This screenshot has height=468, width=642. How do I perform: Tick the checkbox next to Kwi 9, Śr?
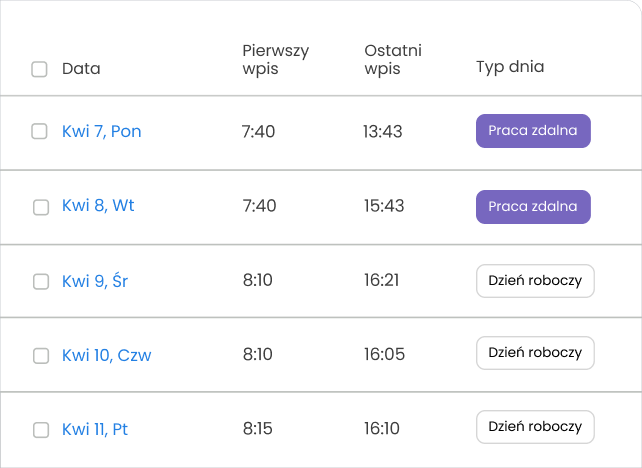coord(41,281)
